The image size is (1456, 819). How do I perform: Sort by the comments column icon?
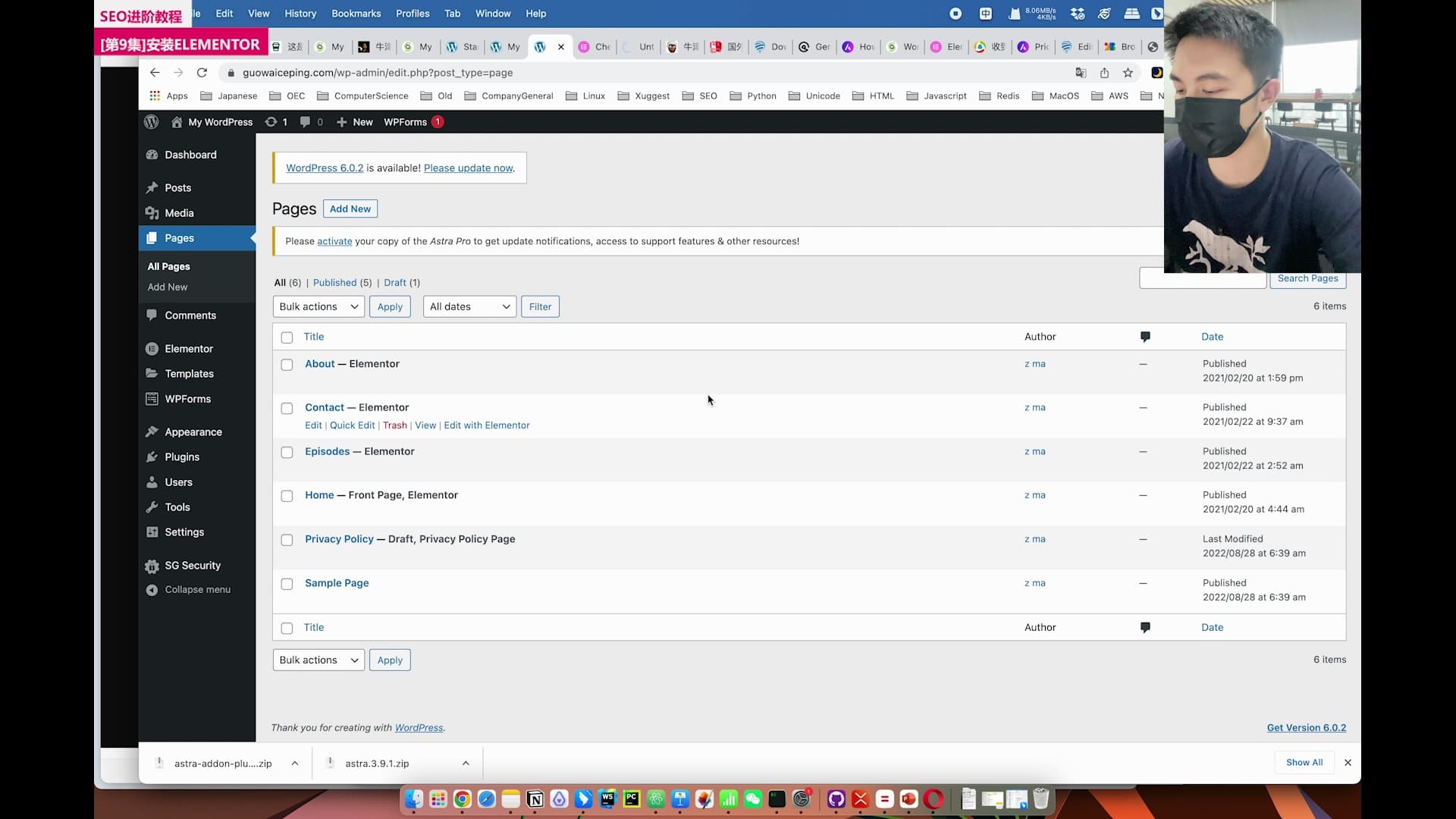point(1145,337)
